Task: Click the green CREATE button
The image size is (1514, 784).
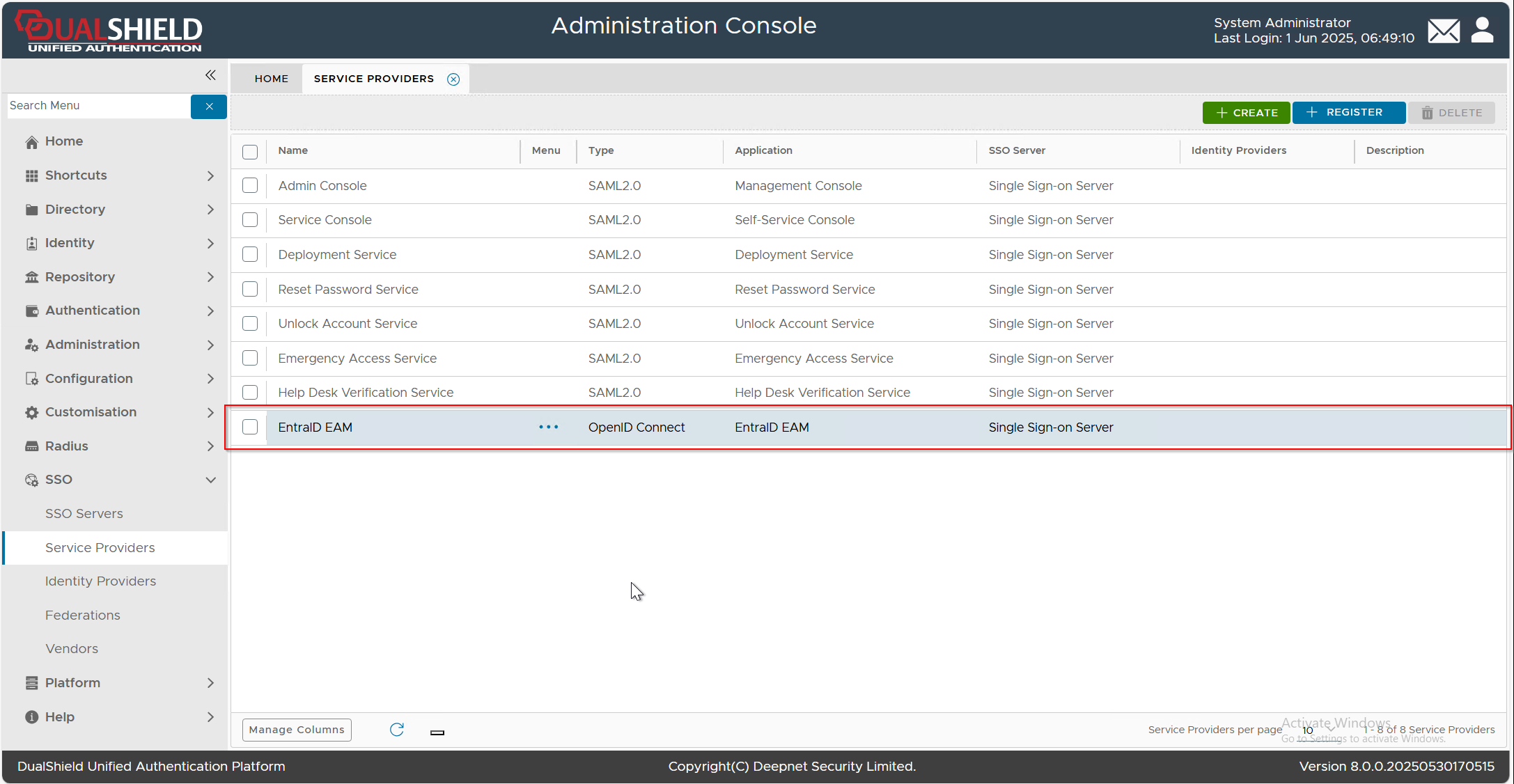Action: tap(1246, 113)
